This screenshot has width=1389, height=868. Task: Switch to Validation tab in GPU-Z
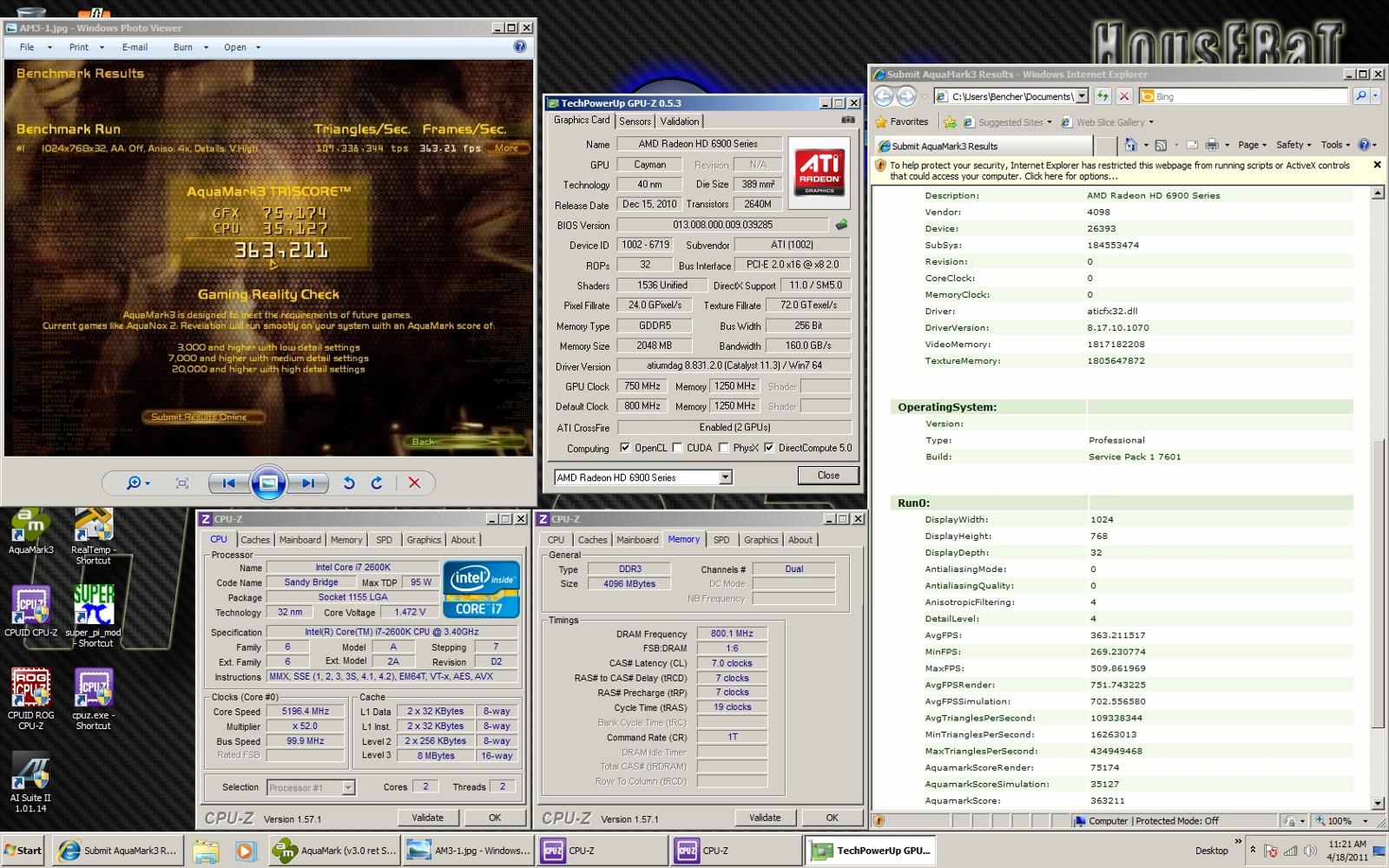click(x=679, y=122)
